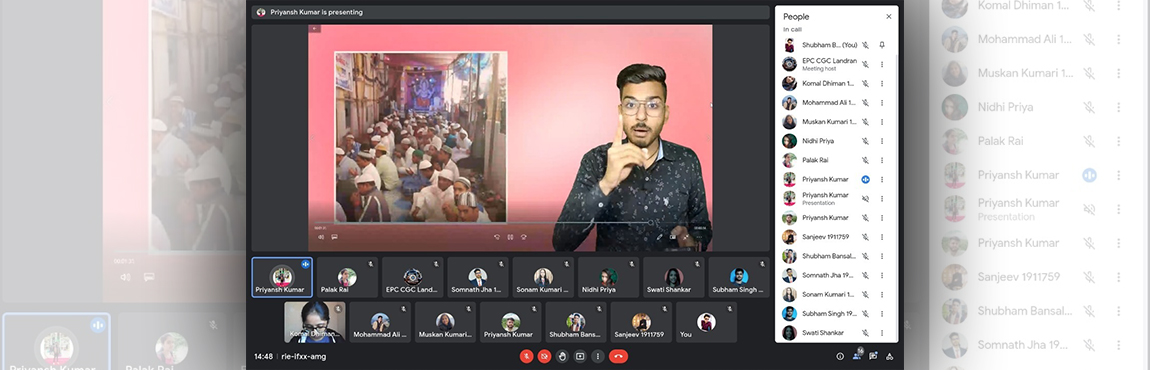
Task: Turn on camera in call controls
Action: 544,356
